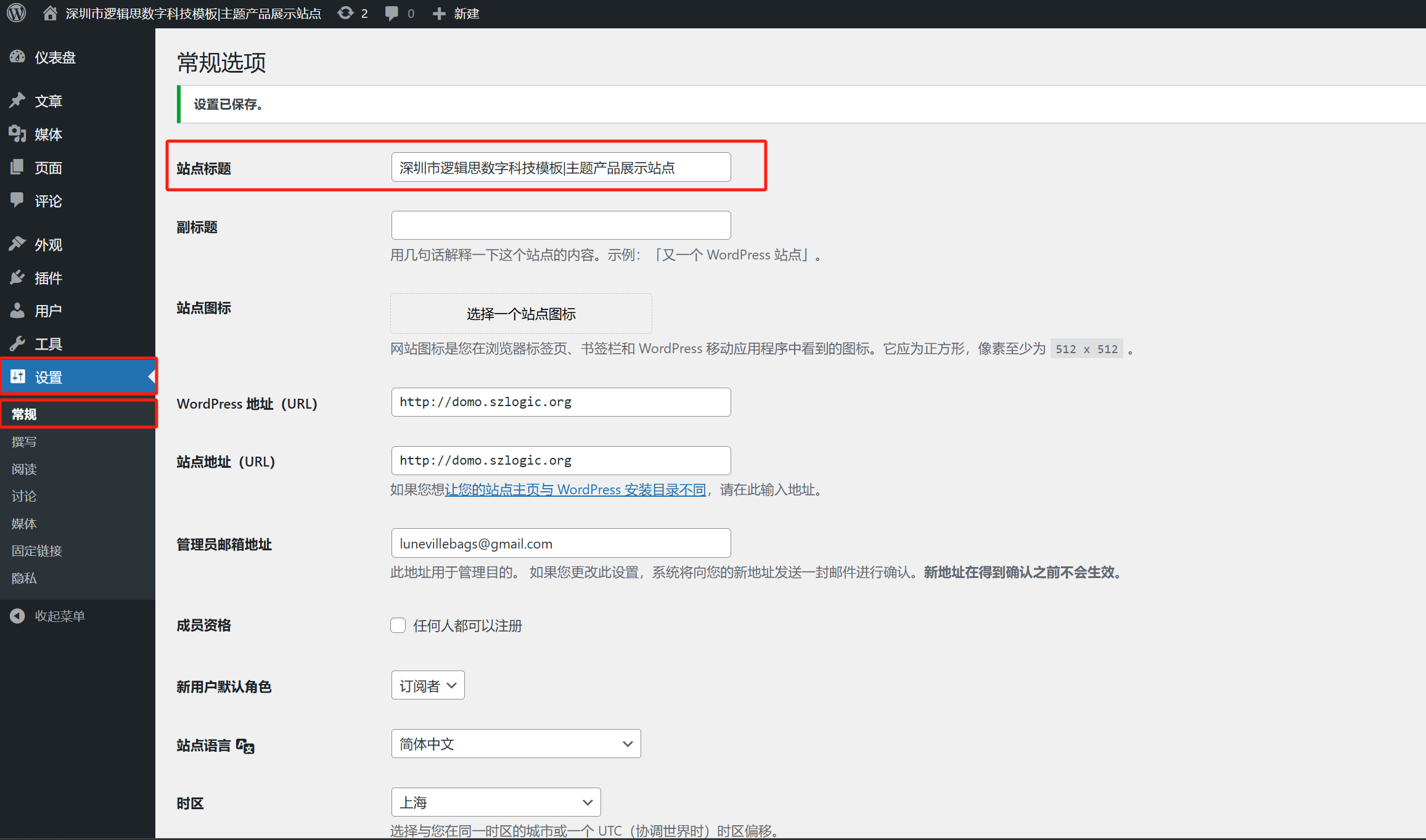Click the 评论 comment icon in sidebar

point(17,200)
